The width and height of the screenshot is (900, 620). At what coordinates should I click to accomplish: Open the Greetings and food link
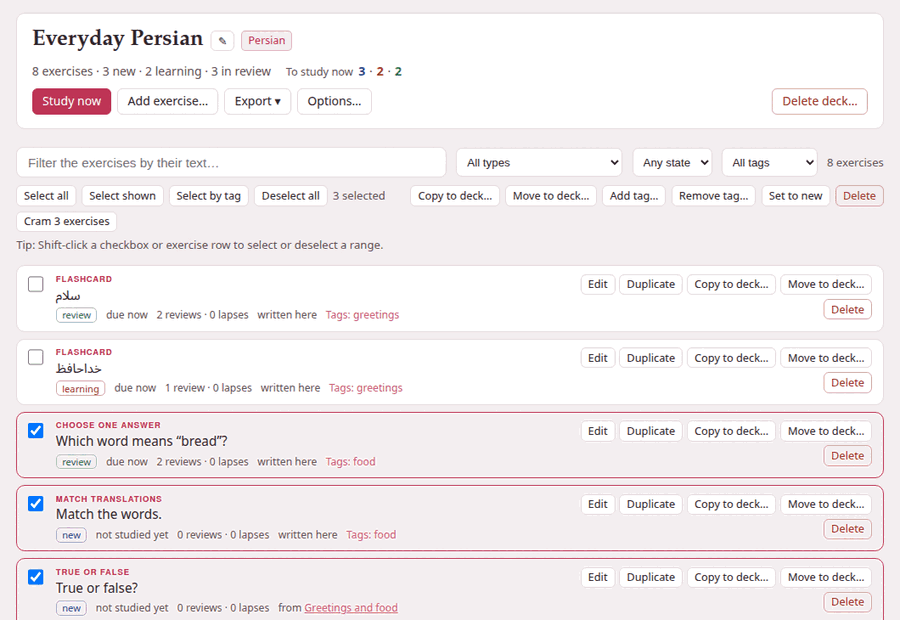pos(351,608)
